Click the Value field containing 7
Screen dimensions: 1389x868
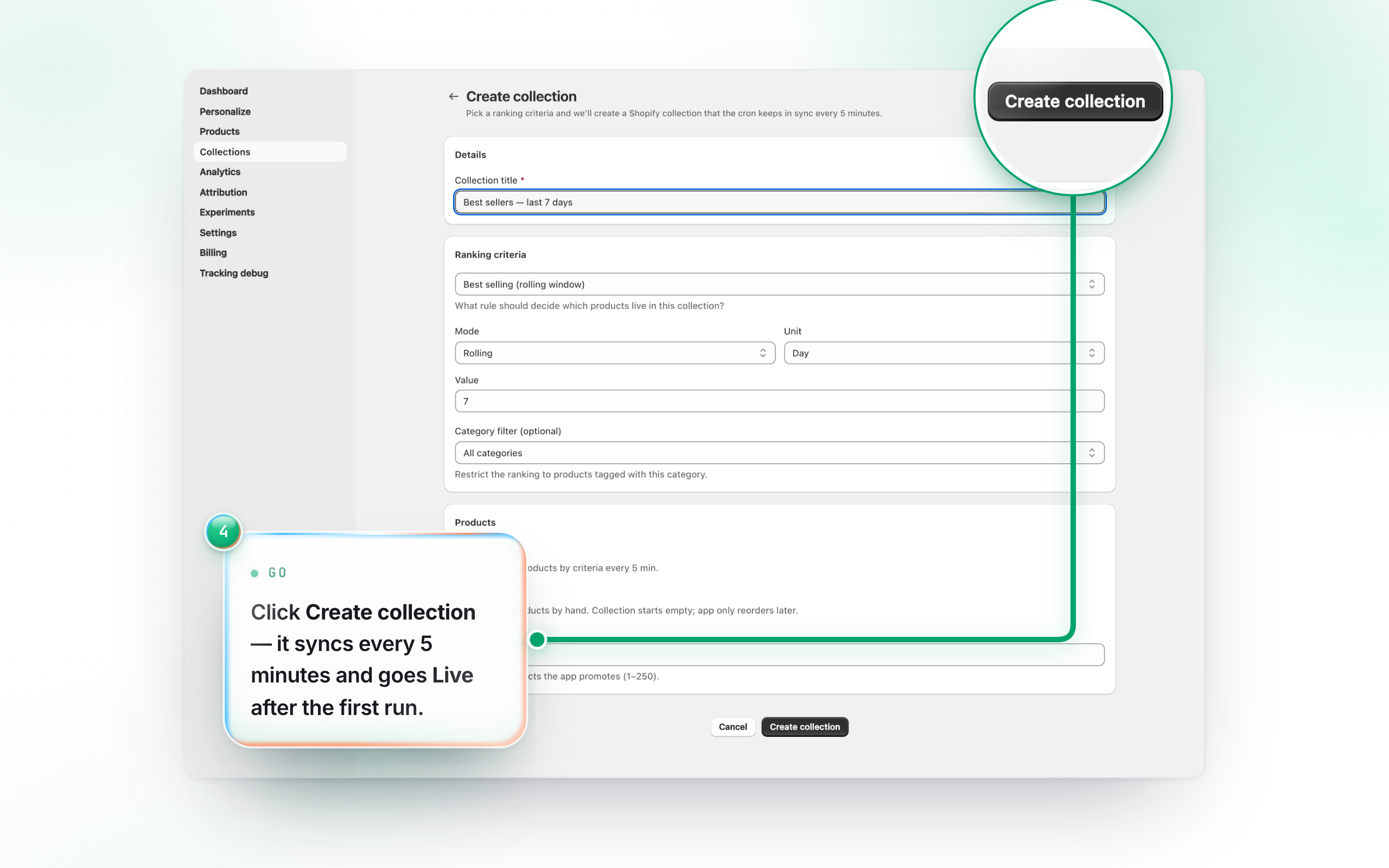coord(780,401)
